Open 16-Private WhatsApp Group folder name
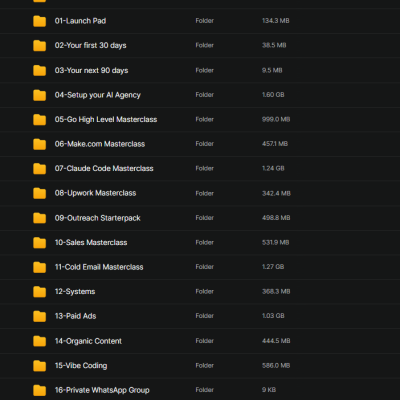 click(x=102, y=390)
